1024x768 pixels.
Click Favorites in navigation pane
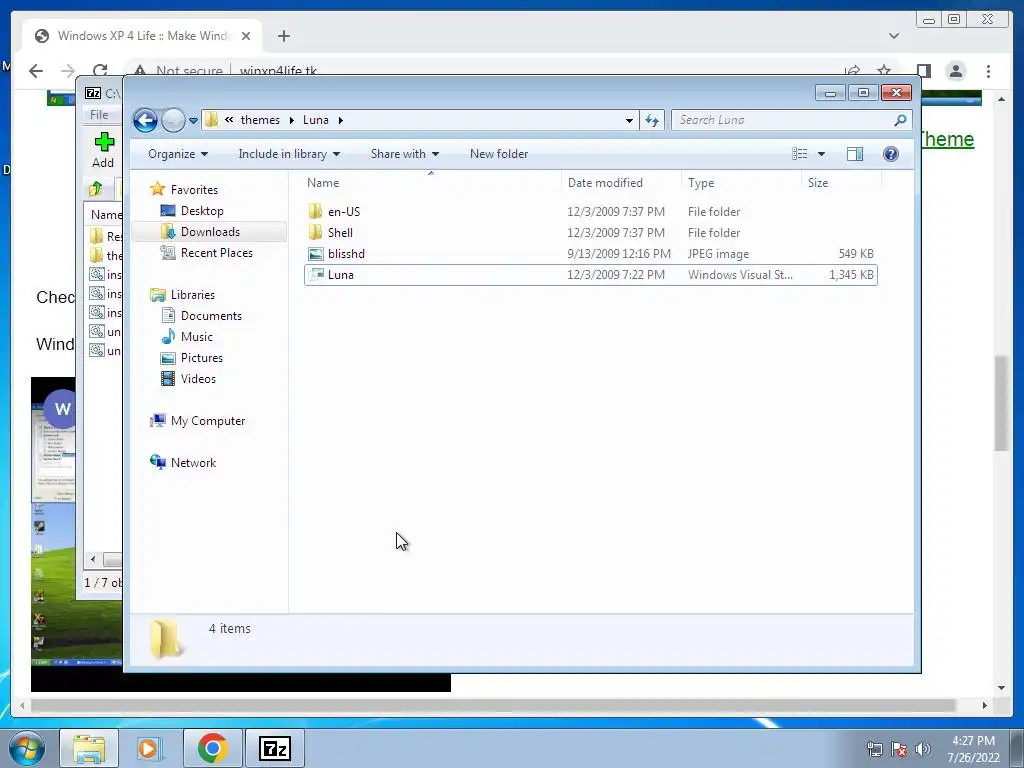pos(194,190)
